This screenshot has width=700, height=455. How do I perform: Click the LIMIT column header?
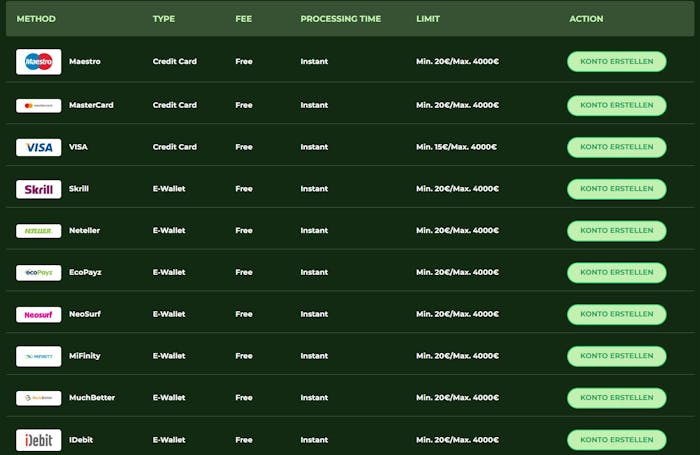point(428,19)
